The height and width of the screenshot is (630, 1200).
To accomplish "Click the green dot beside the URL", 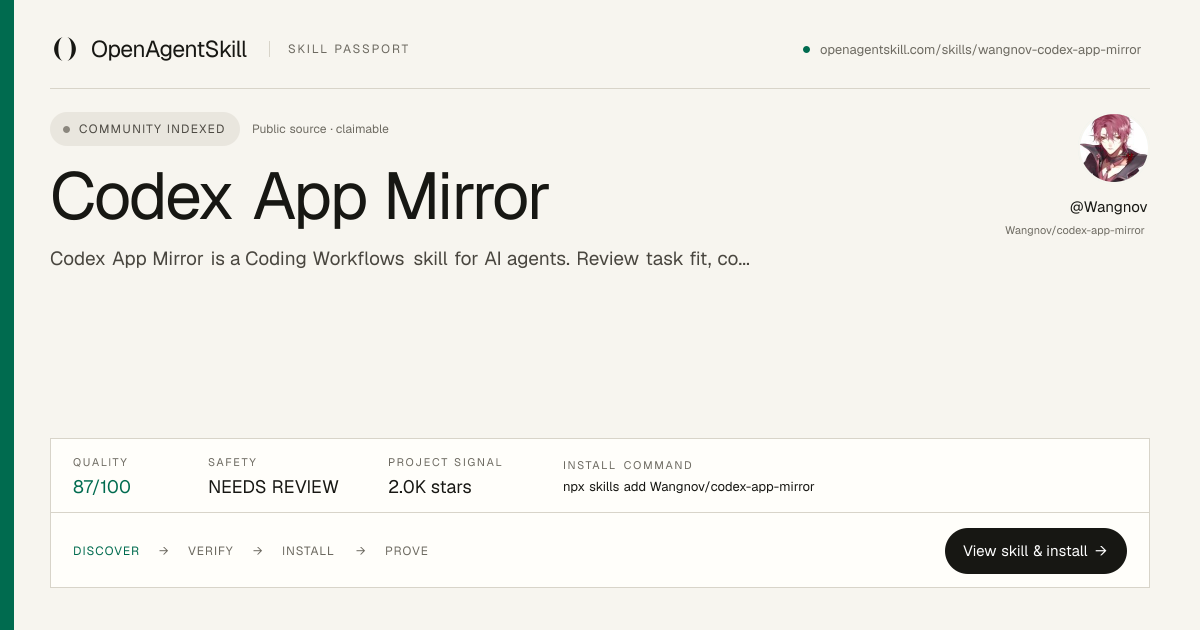I will 806,49.
